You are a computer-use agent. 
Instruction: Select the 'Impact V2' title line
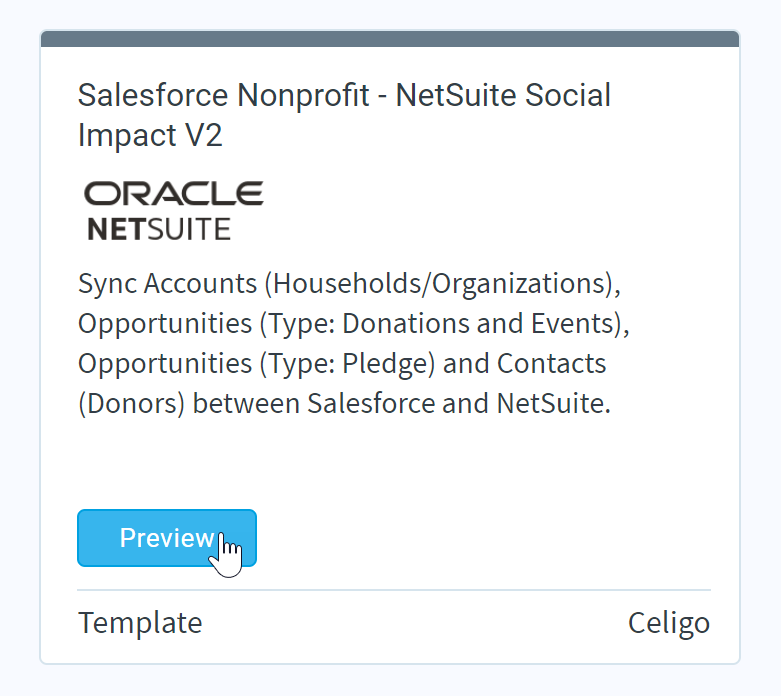coord(150,135)
